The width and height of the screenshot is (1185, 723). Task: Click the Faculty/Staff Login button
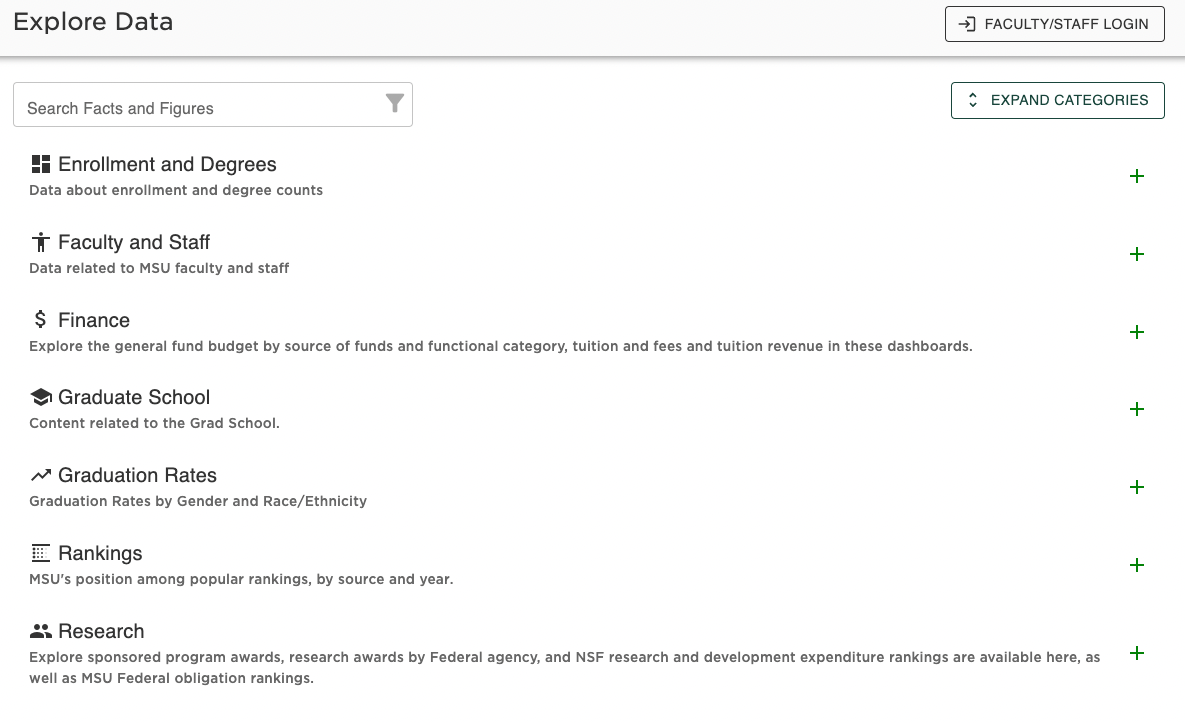(1054, 23)
